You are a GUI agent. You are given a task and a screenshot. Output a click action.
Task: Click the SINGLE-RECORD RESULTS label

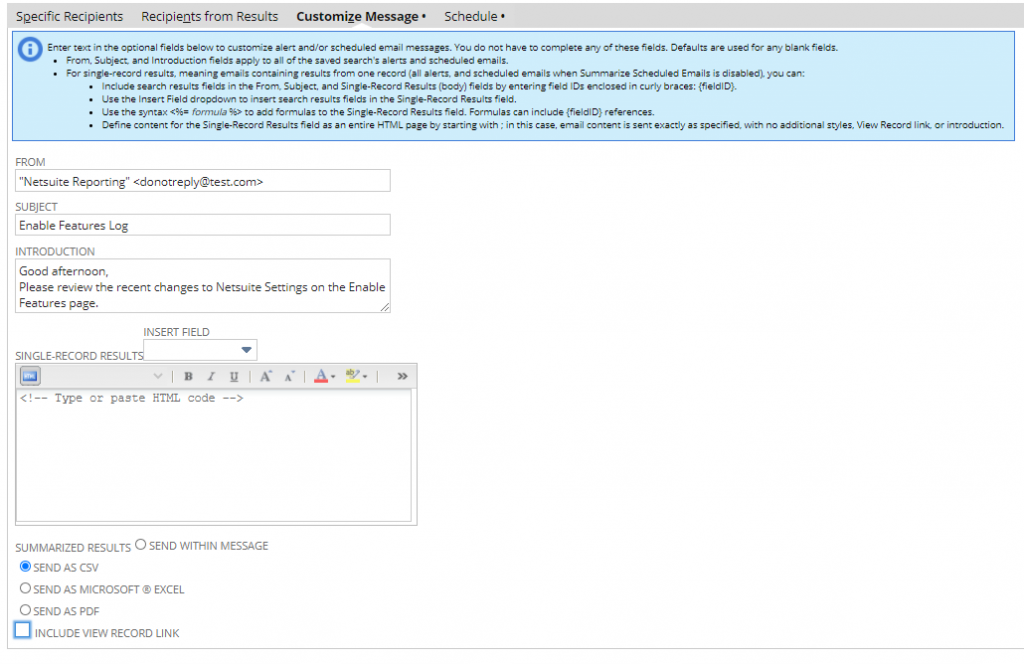click(x=79, y=356)
